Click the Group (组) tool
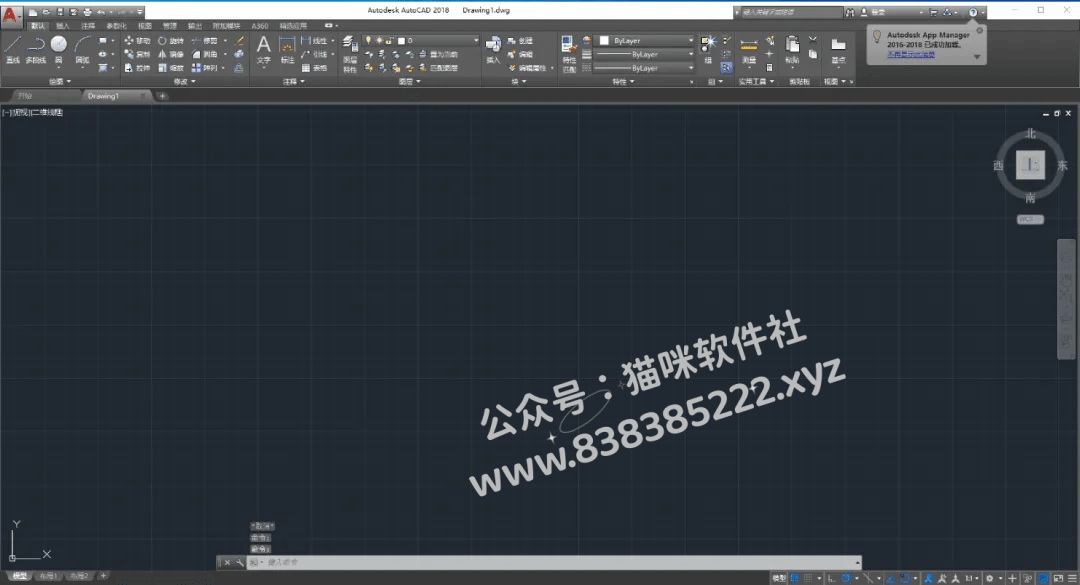This screenshot has width=1080, height=585. [x=708, y=49]
